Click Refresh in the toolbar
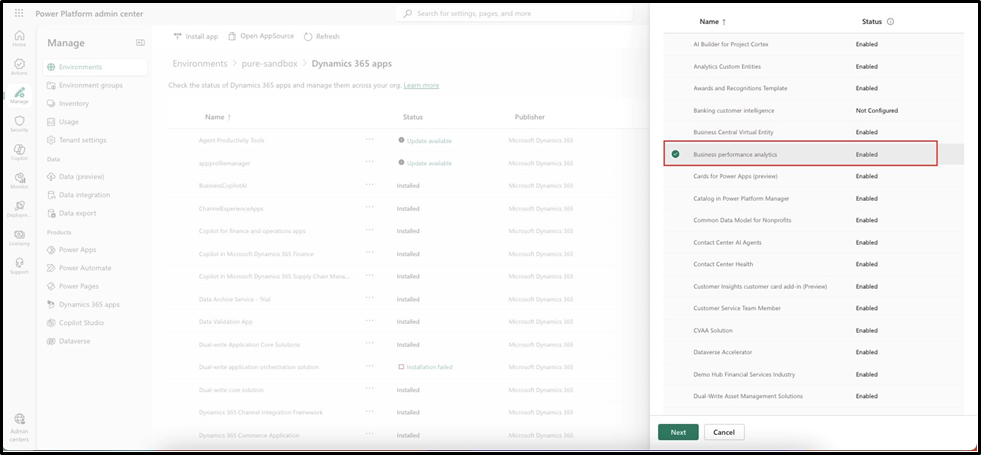The height and width of the screenshot is (455, 981). point(322,36)
